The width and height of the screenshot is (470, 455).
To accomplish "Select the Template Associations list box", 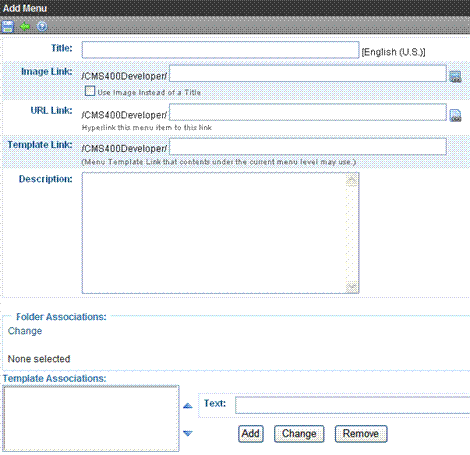I will click(x=91, y=418).
